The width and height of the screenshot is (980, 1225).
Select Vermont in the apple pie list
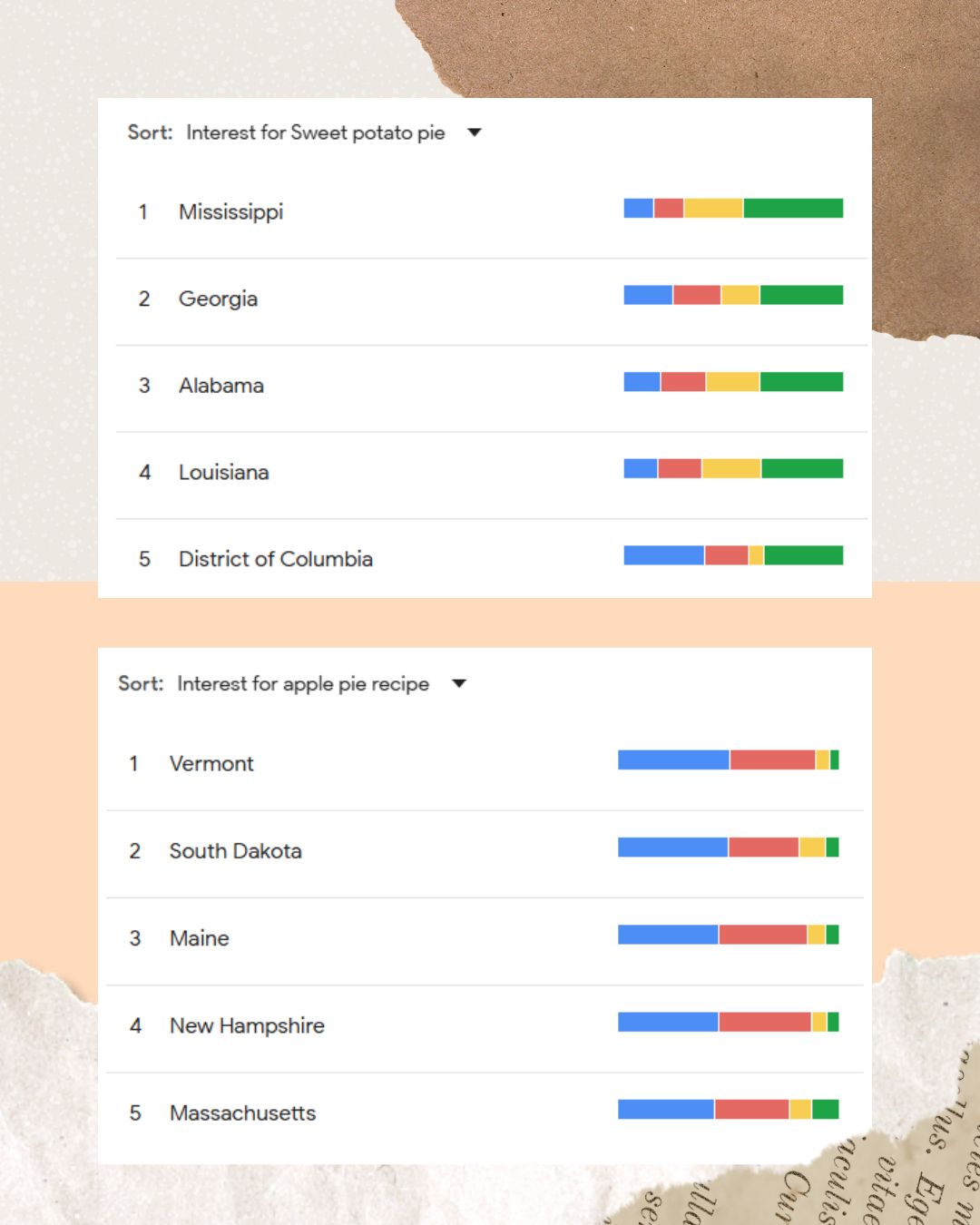coord(211,763)
